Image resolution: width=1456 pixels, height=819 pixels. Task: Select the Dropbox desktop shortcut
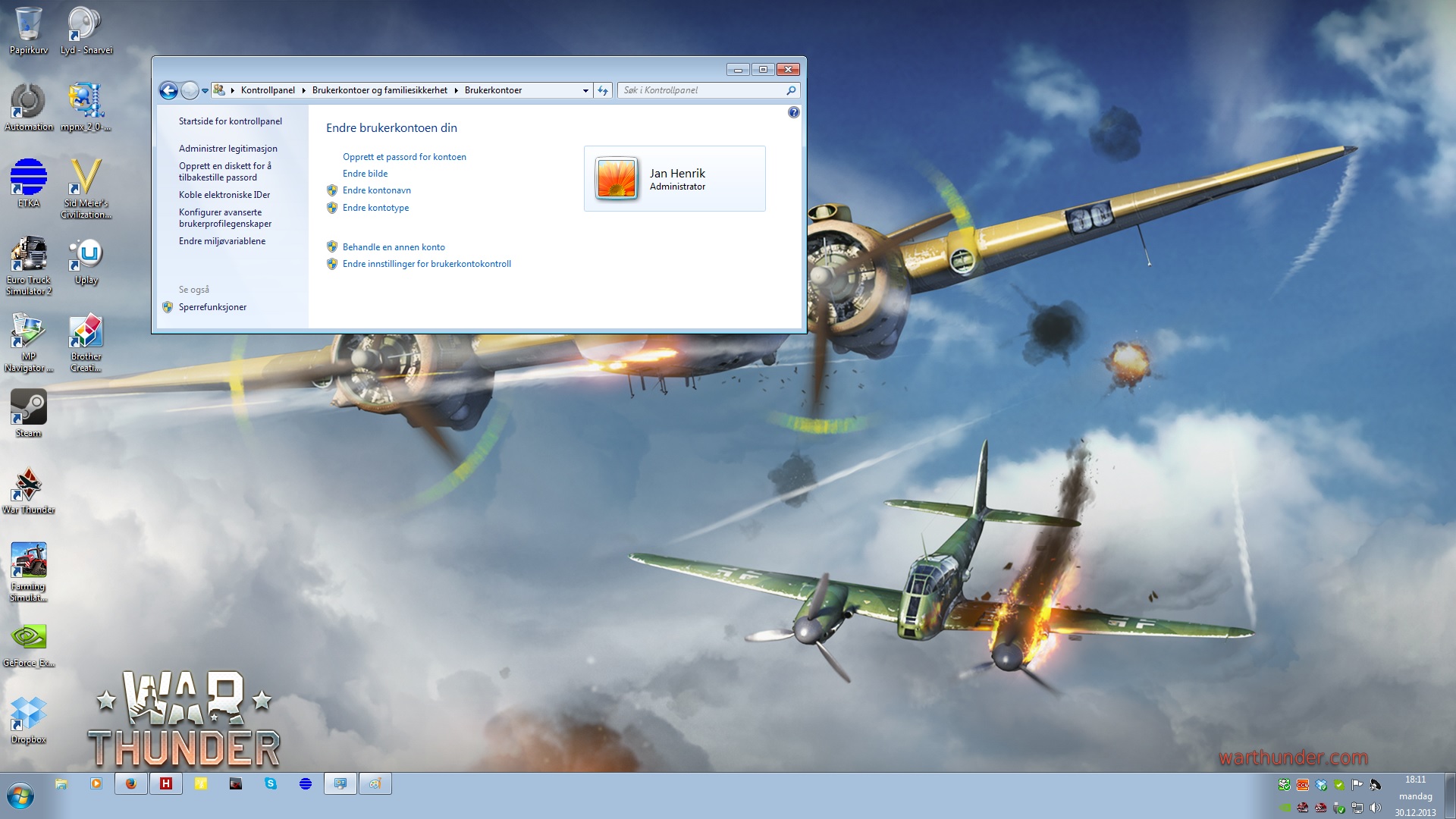point(29,720)
